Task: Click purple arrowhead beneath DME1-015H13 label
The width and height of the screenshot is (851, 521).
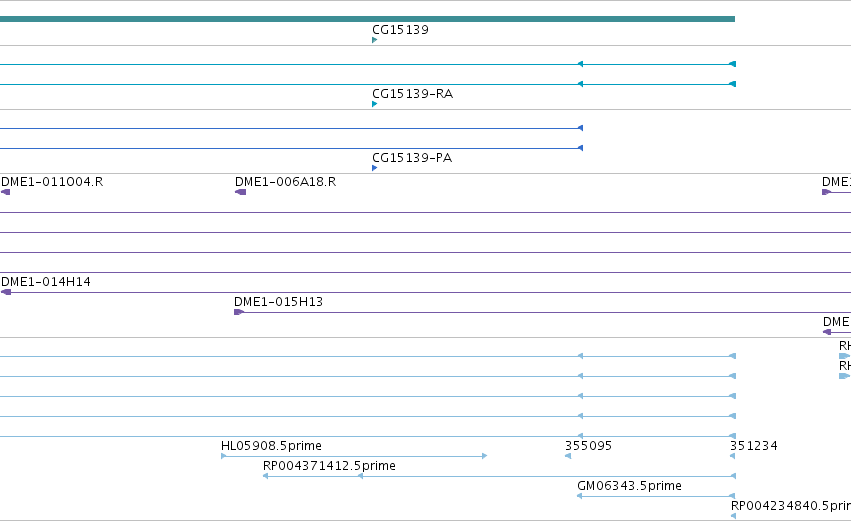Action: click(238, 312)
